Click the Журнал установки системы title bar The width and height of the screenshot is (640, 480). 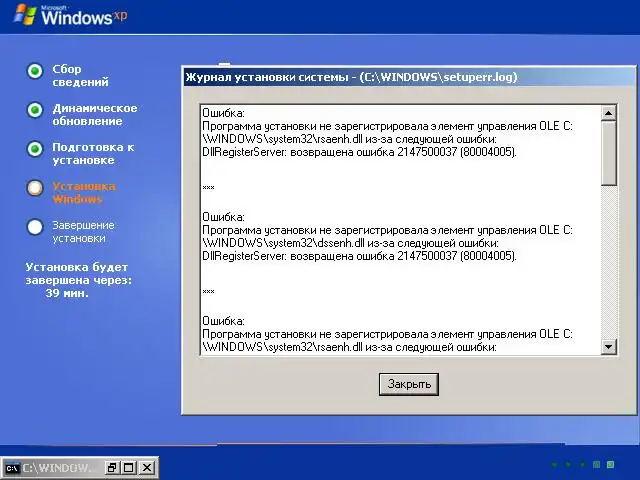coord(408,77)
